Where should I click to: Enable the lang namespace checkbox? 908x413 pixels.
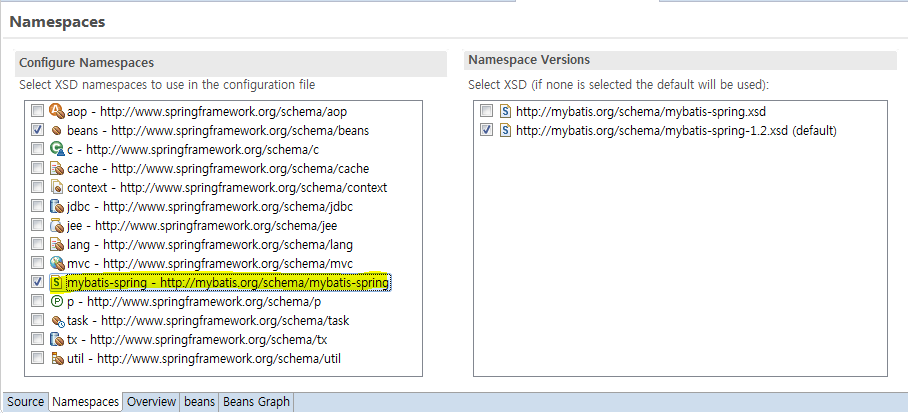(37, 244)
